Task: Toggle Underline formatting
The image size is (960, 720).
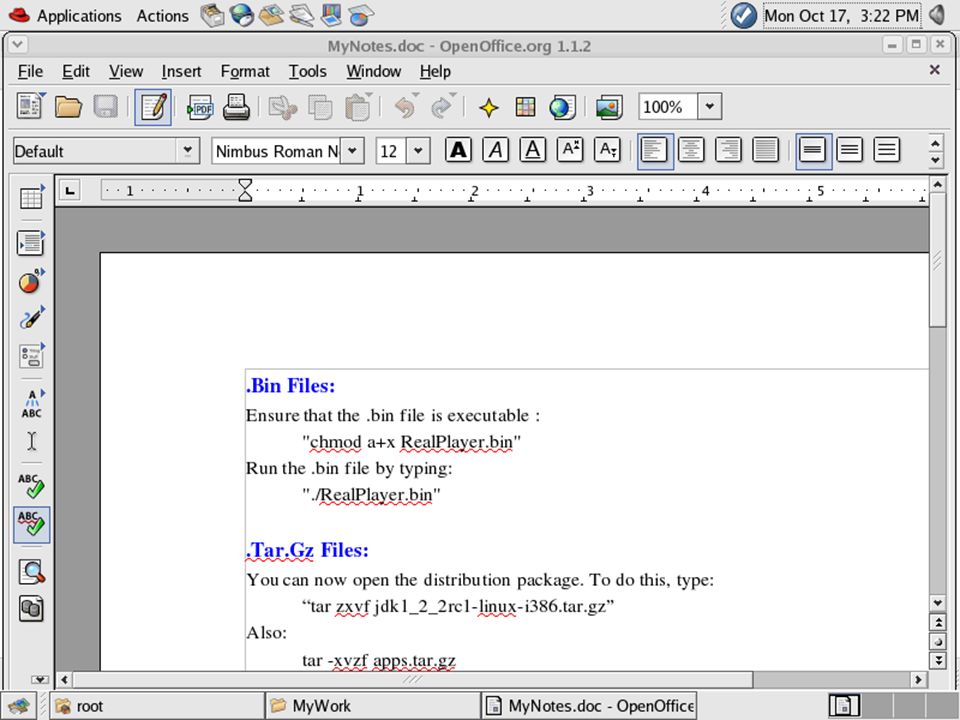Action: (x=533, y=150)
